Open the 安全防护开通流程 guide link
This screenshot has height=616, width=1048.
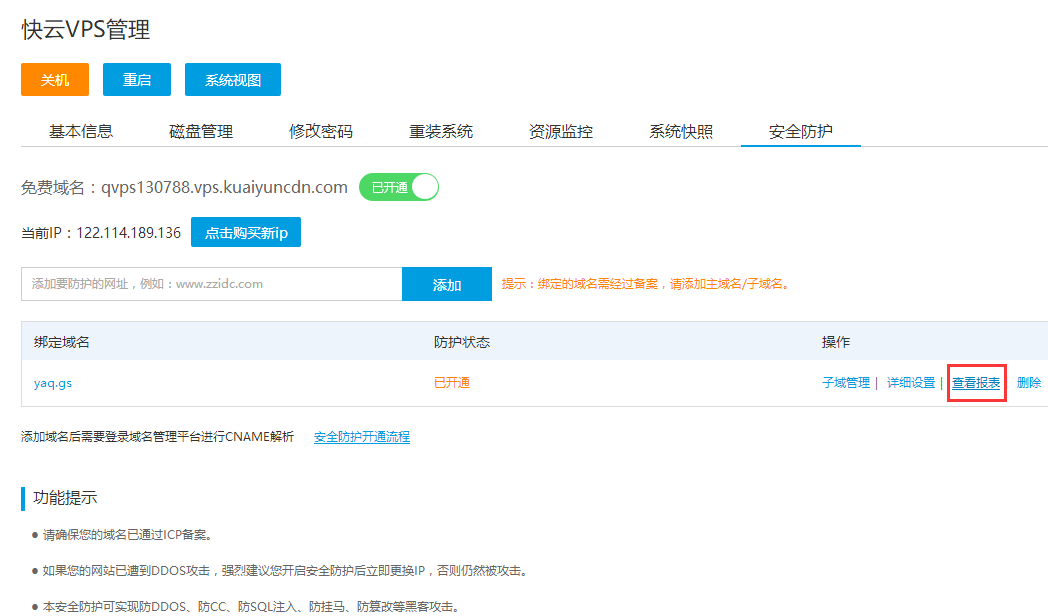pyautogui.click(x=362, y=437)
